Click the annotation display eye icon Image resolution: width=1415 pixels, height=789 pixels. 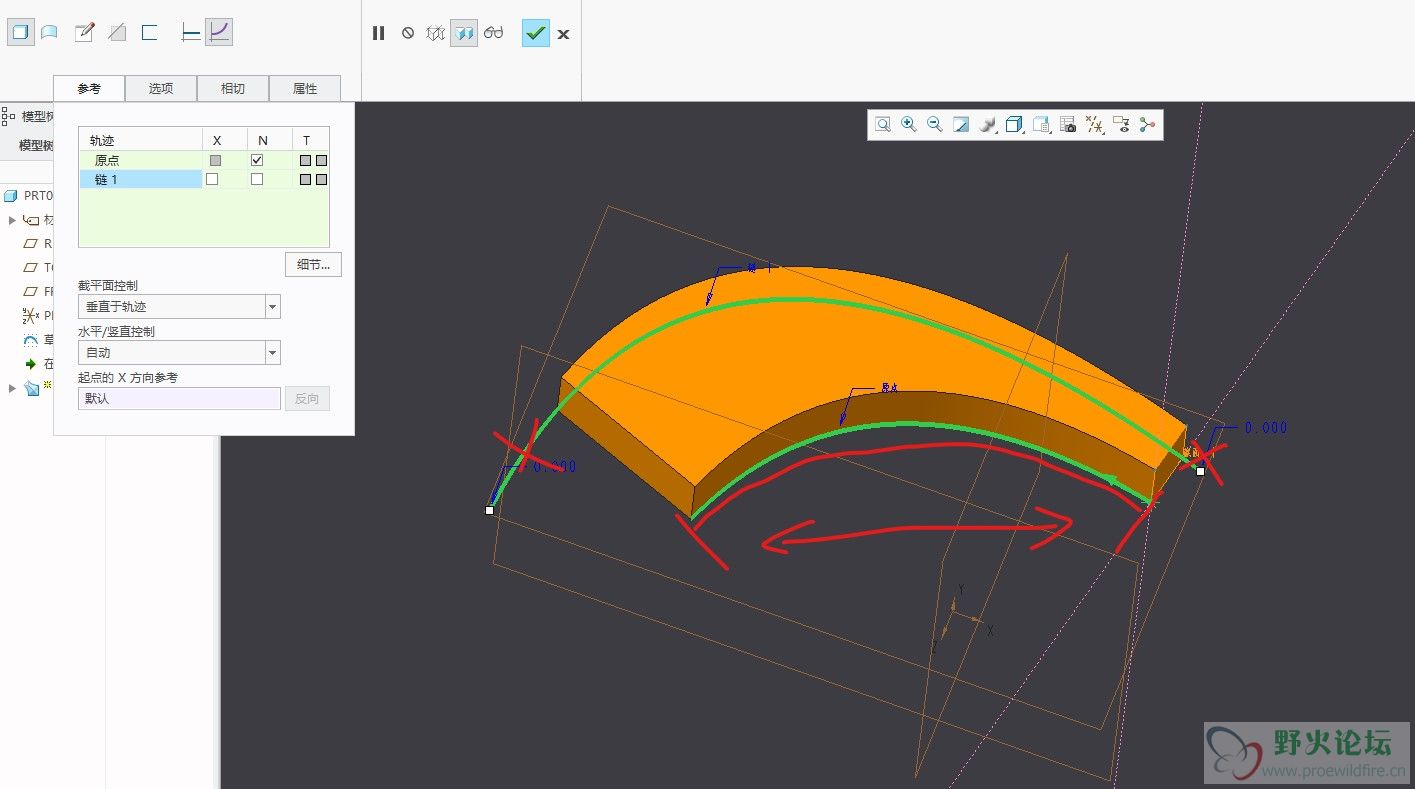pyautogui.click(x=1121, y=124)
